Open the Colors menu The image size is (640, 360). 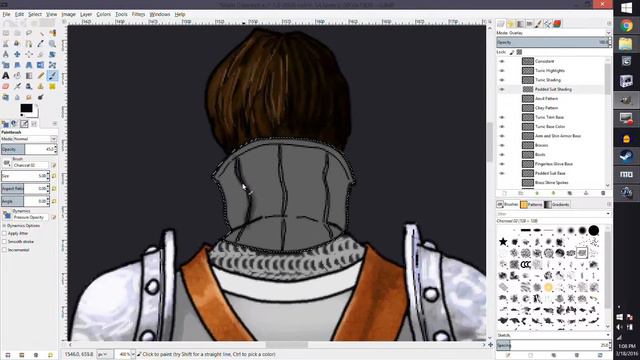pyautogui.click(x=103, y=14)
